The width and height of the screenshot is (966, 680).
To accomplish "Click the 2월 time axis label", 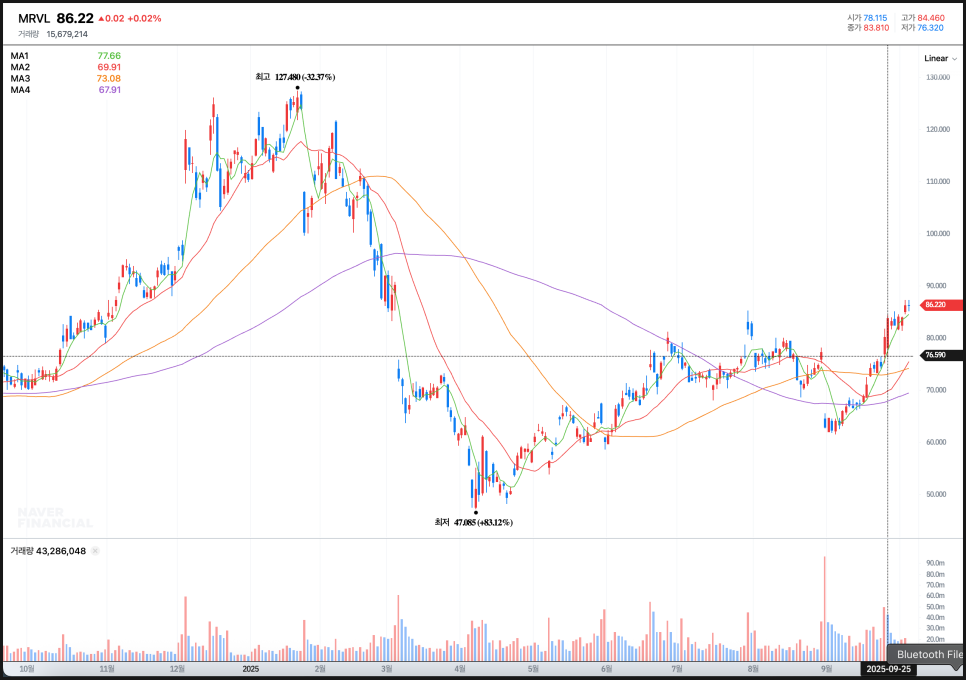I will tap(320, 669).
